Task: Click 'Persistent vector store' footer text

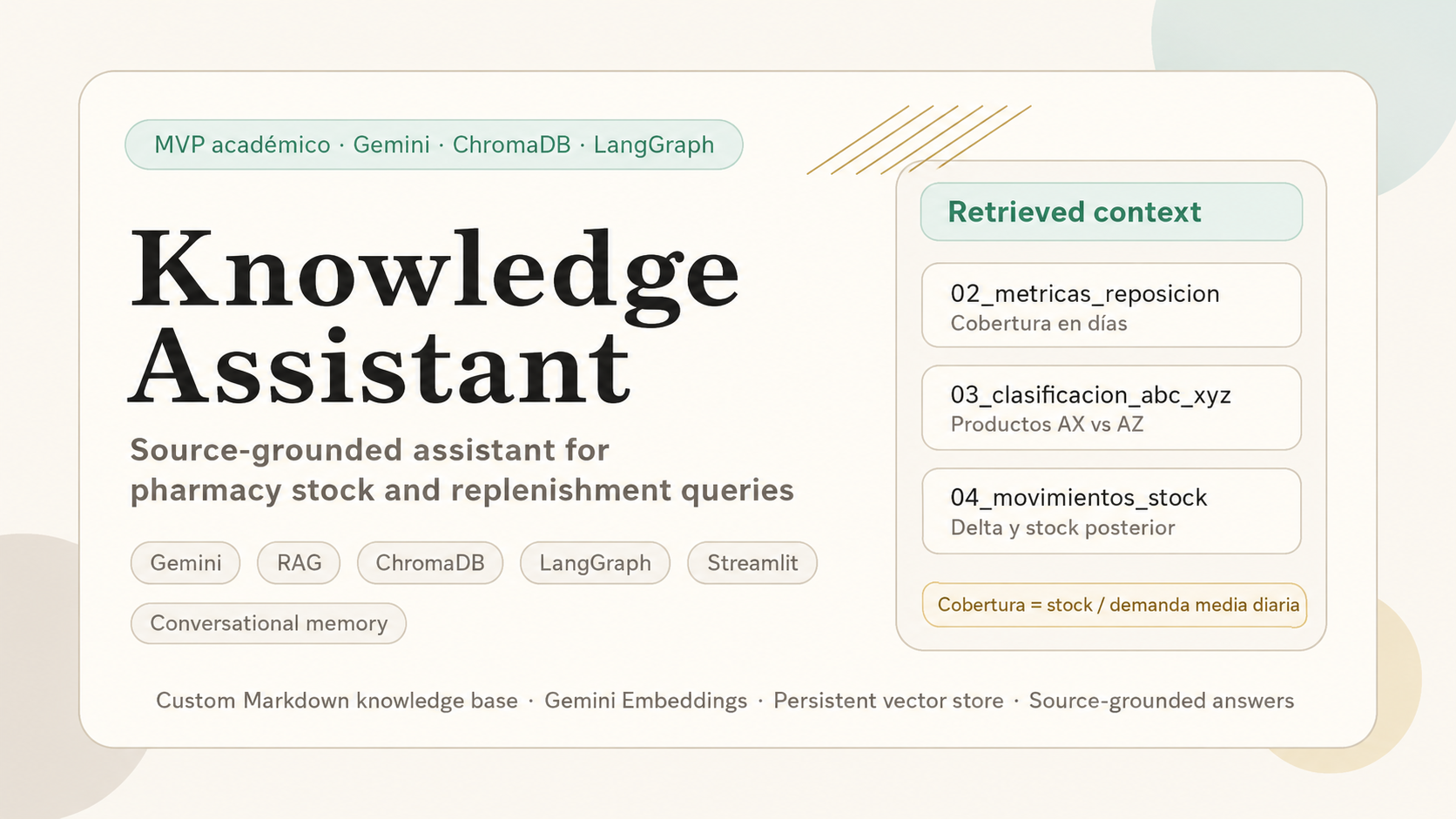Action: click(x=888, y=701)
